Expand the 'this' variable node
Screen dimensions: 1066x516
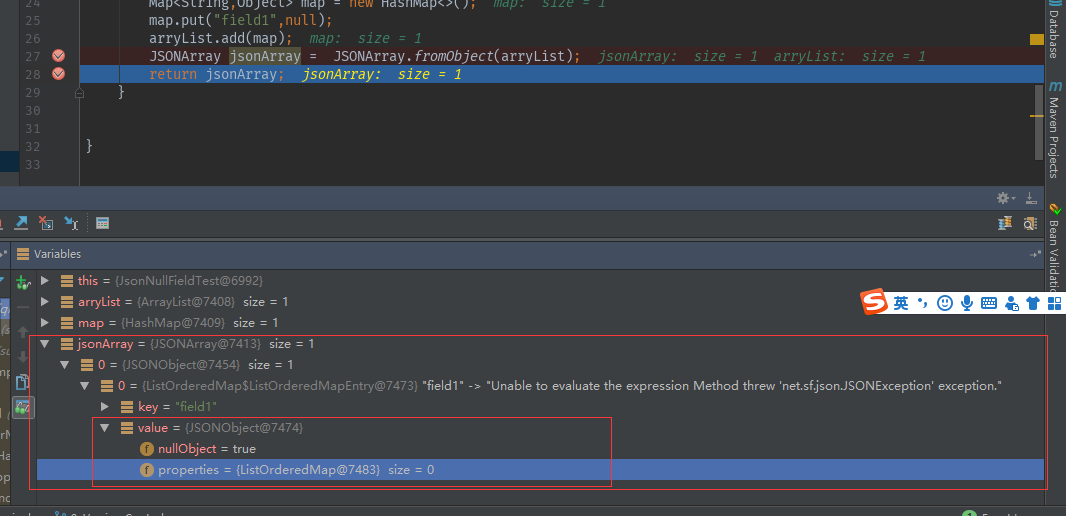[x=45, y=280]
